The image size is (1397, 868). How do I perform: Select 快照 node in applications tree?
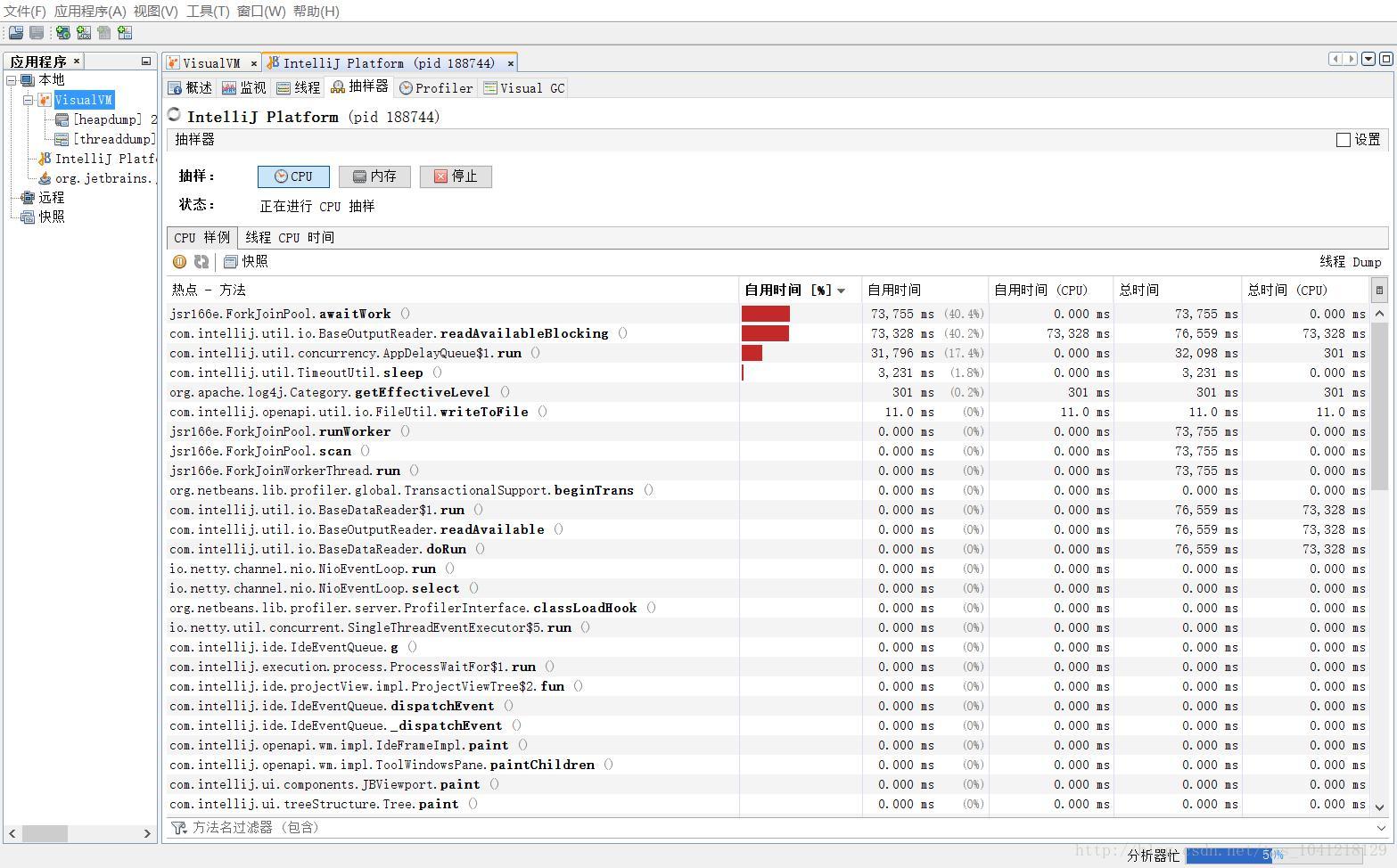coord(42,217)
